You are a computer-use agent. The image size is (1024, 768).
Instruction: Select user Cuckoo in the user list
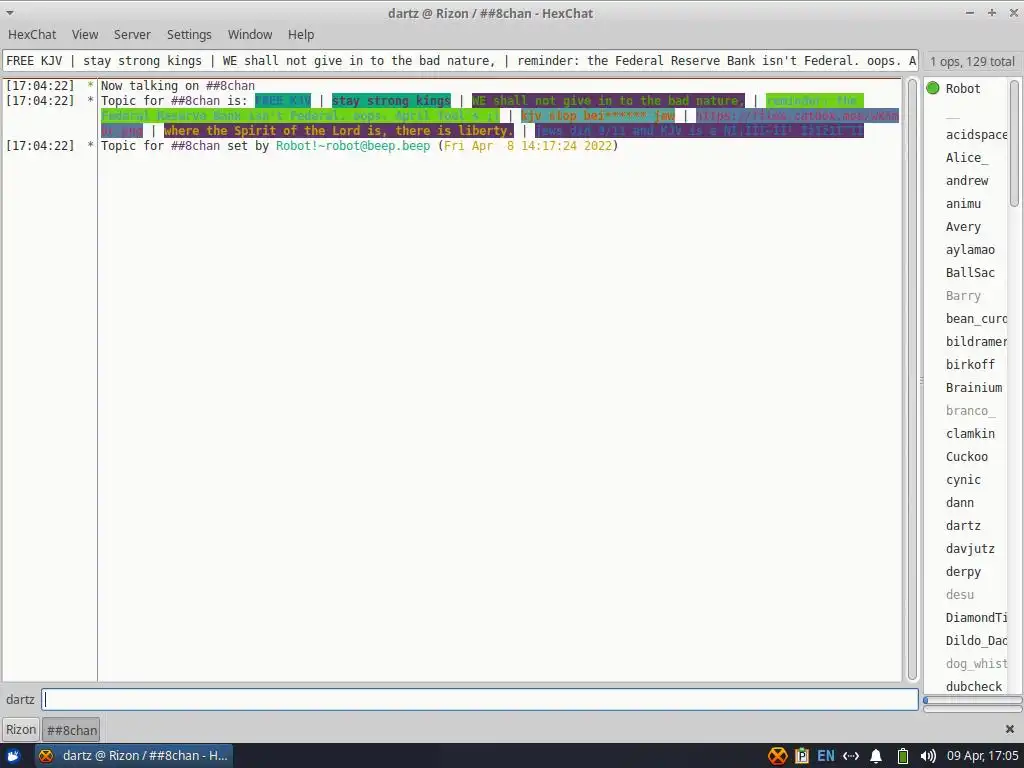[967, 456]
